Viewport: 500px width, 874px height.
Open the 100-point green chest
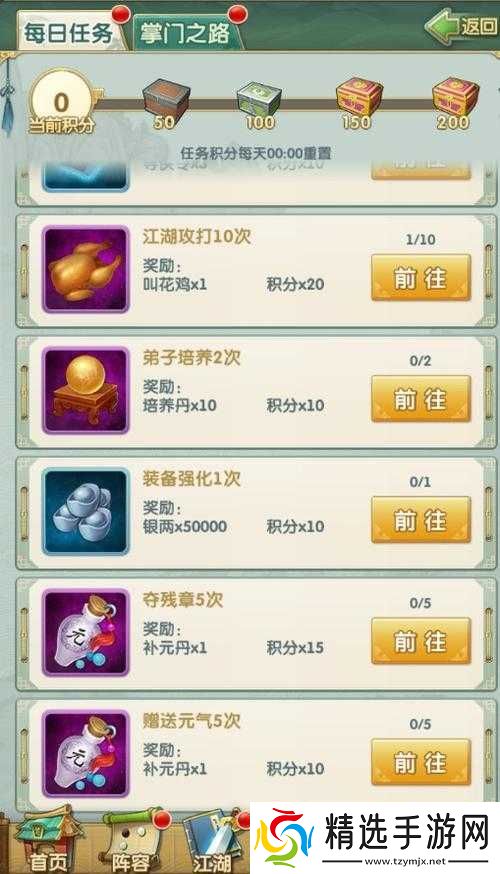(259, 103)
